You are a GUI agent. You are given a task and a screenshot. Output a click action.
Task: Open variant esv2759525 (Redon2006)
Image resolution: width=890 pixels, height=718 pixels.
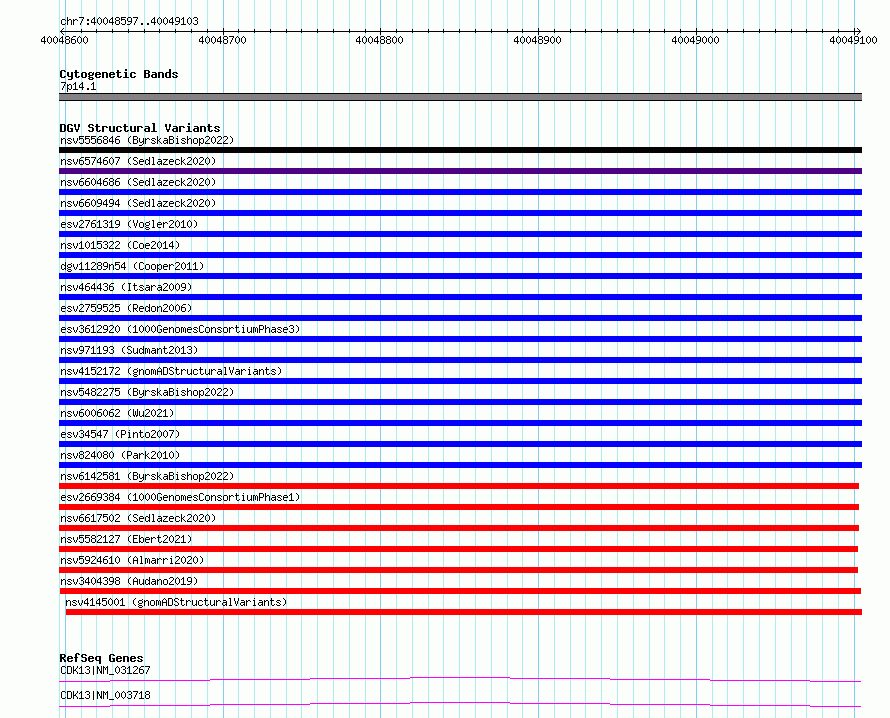point(126,308)
